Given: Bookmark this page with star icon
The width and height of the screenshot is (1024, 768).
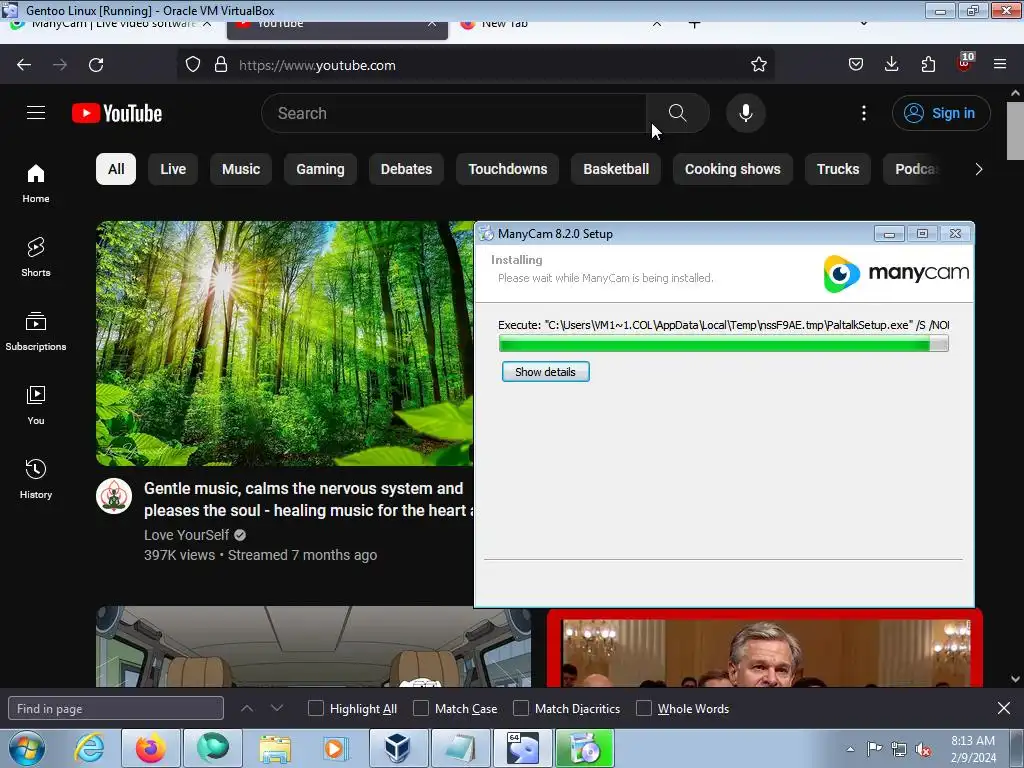Looking at the screenshot, I should 758,64.
